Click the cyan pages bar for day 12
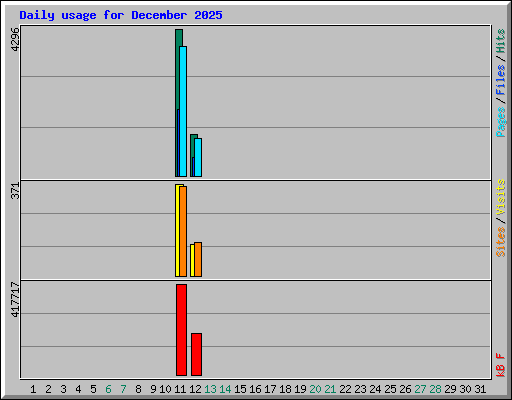This screenshot has width=512, height=400. coord(198,157)
